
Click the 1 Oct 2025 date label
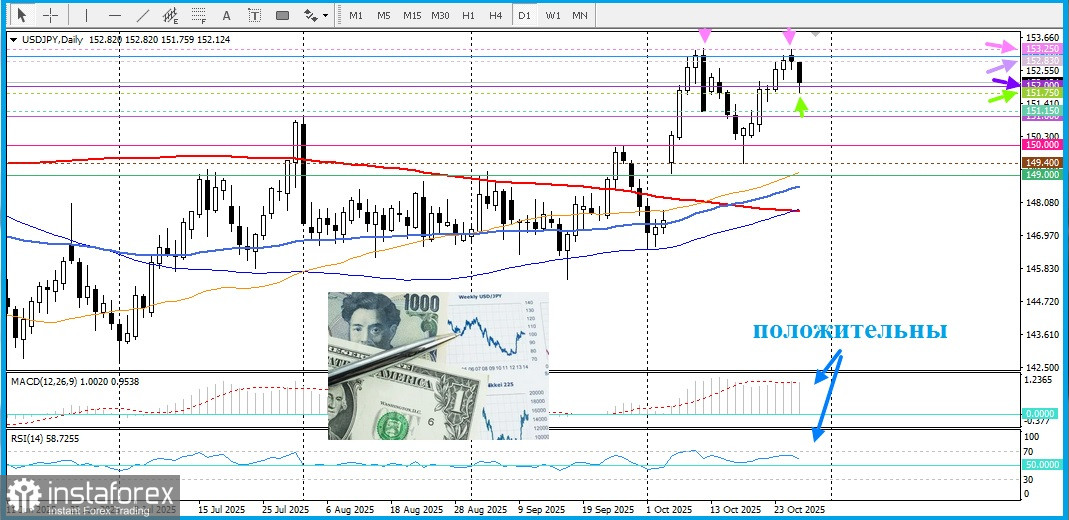coord(669,509)
